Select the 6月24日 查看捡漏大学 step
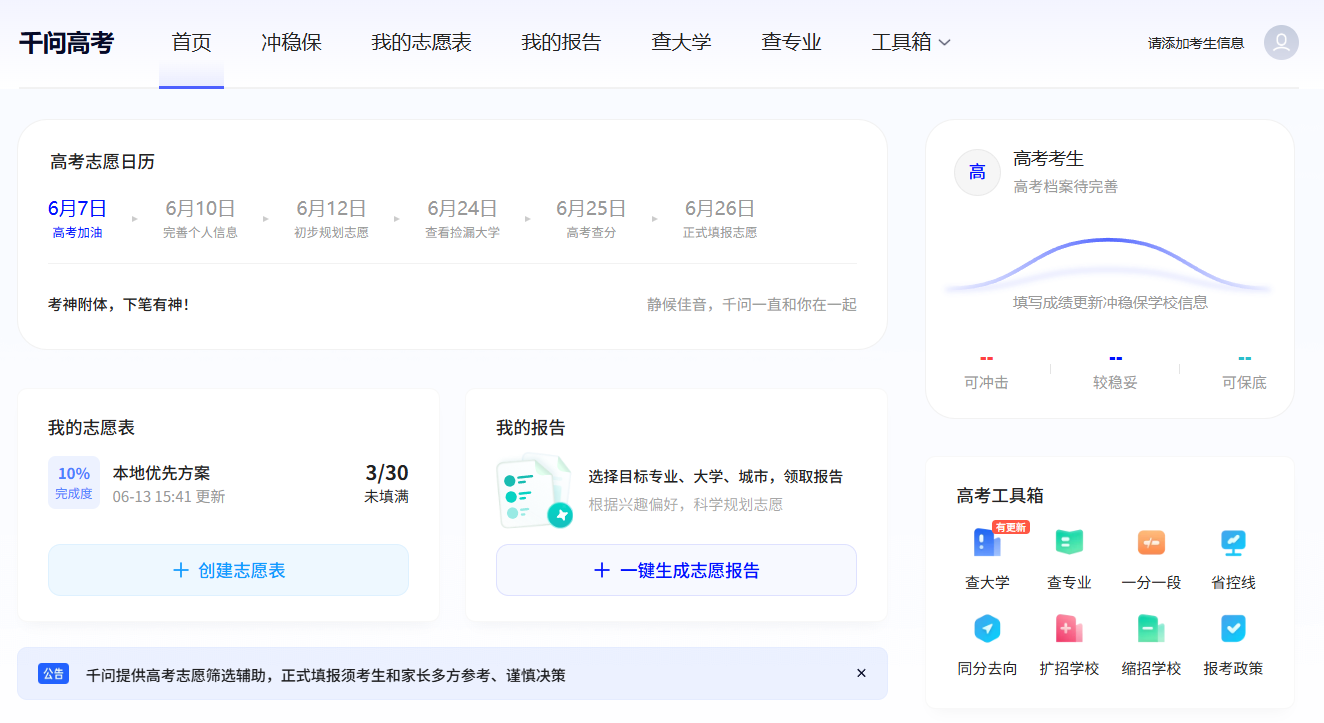This screenshot has width=1324, height=723. coord(462,219)
